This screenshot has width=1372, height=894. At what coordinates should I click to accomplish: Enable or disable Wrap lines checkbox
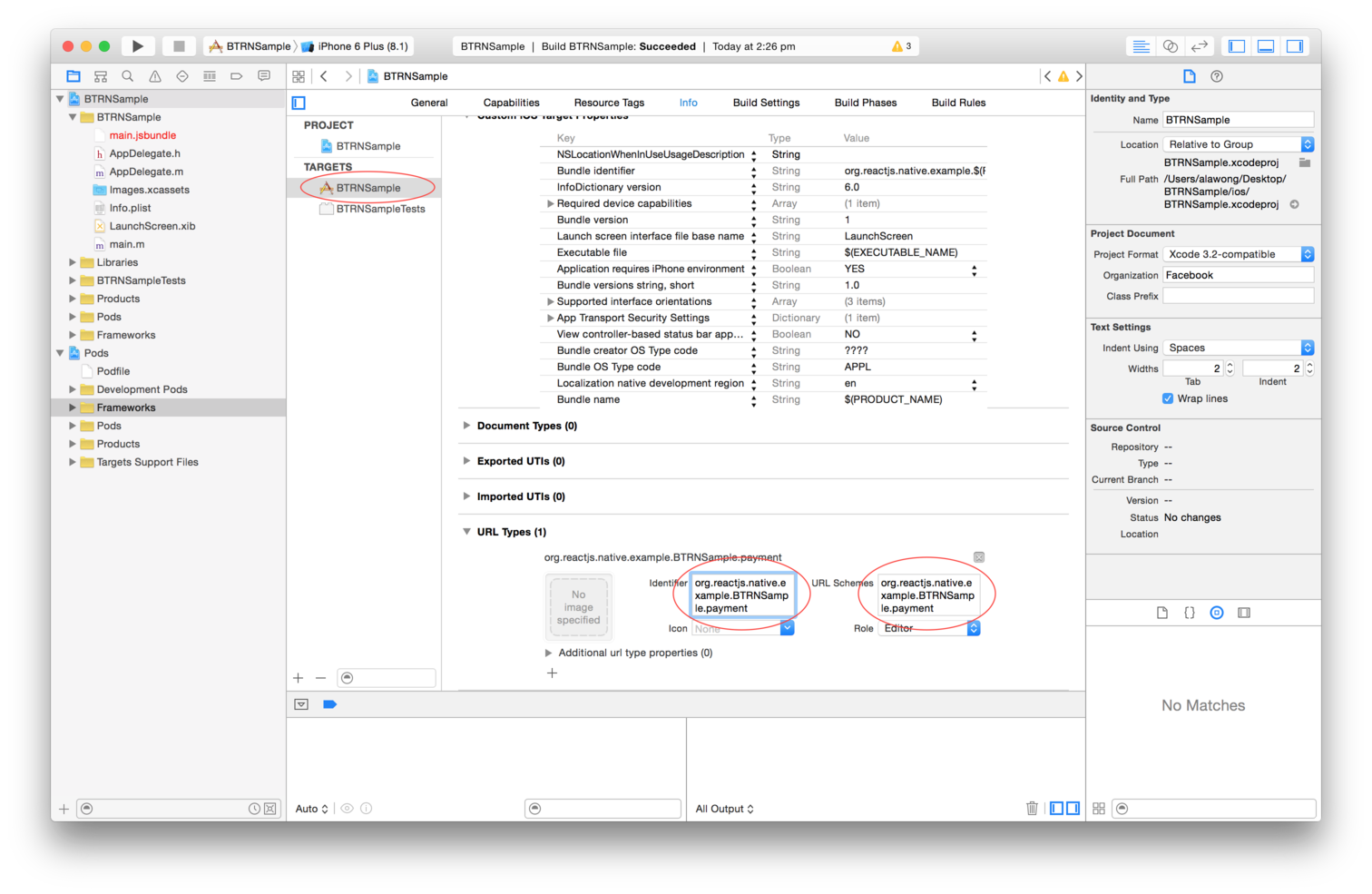pyautogui.click(x=1168, y=398)
